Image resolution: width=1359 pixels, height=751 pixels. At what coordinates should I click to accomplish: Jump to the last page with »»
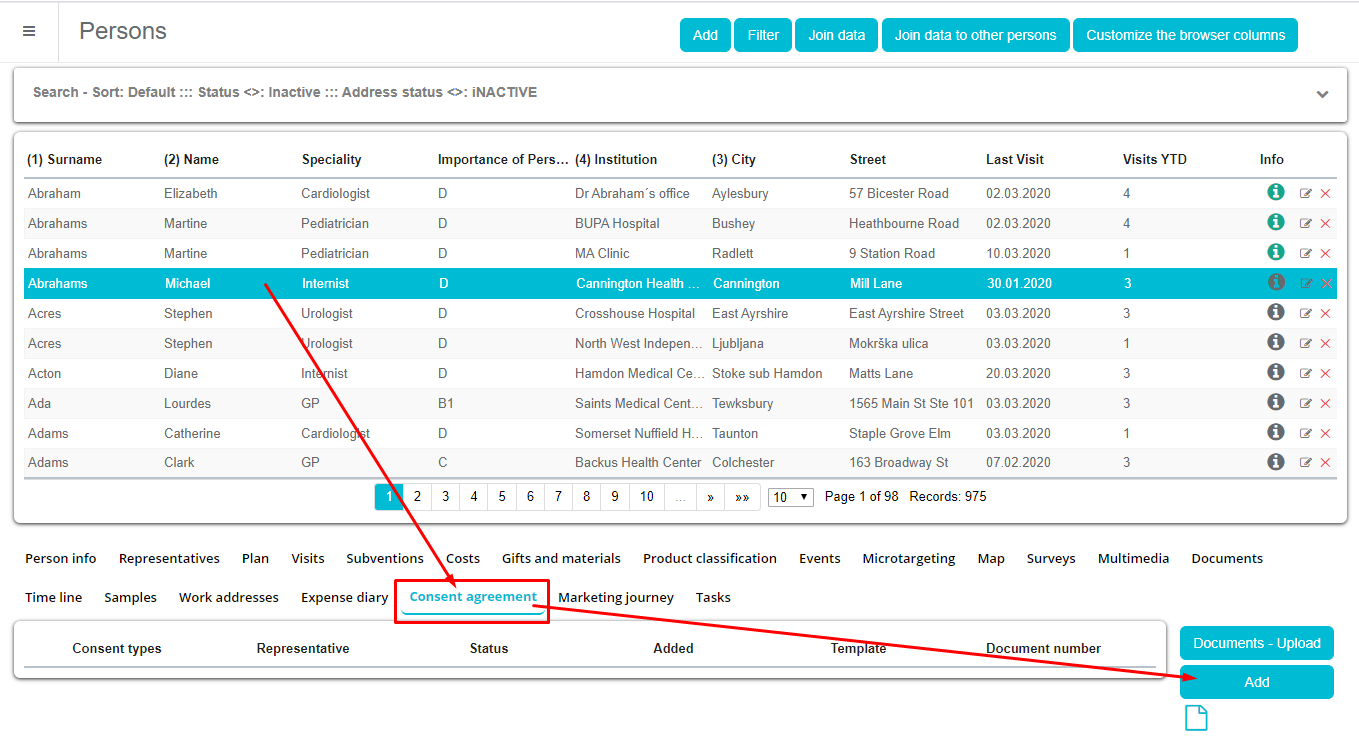pyautogui.click(x=742, y=497)
